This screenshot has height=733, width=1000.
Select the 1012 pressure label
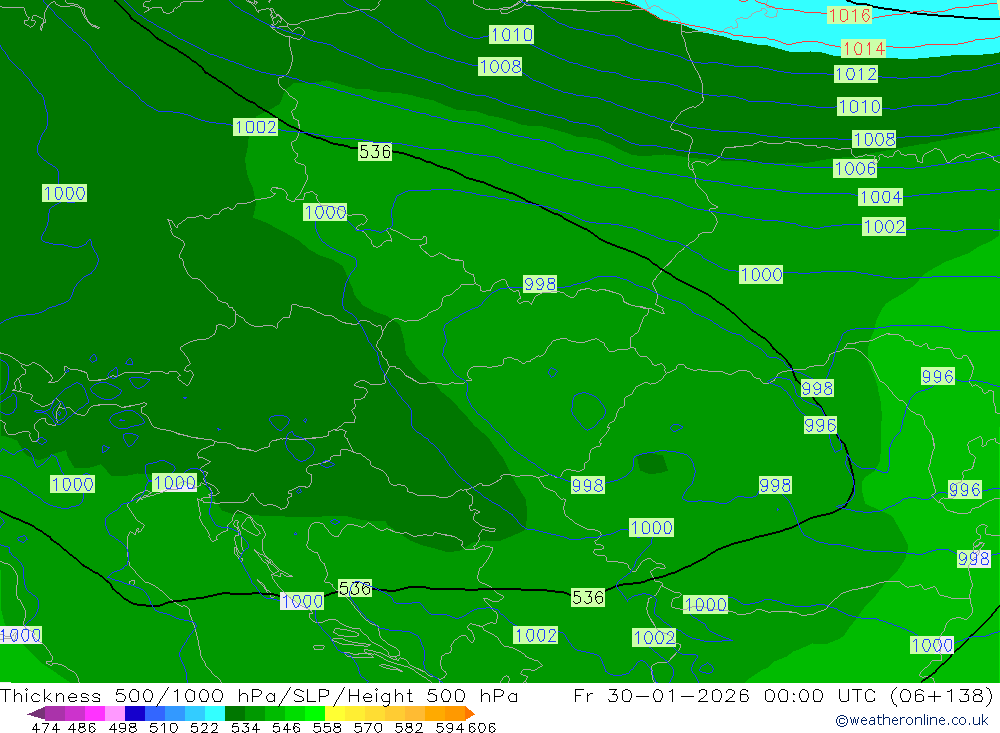[856, 74]
